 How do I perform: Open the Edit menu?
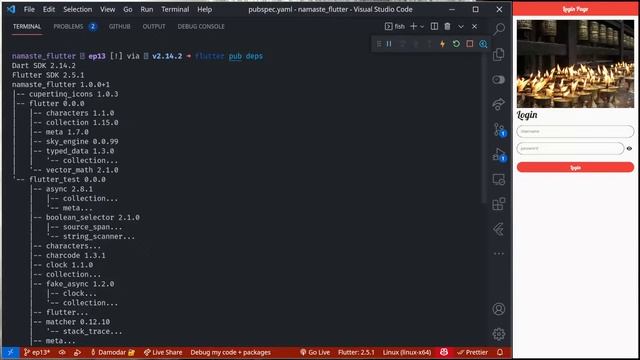click(49, 9)
